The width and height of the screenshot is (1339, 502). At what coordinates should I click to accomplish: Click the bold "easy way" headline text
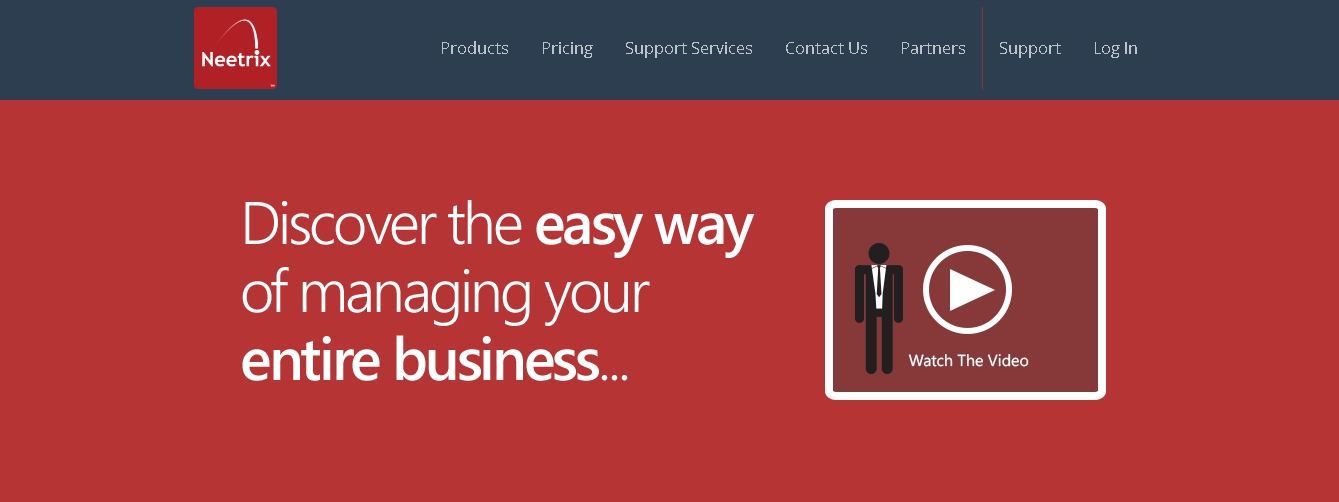click(644, 227)
